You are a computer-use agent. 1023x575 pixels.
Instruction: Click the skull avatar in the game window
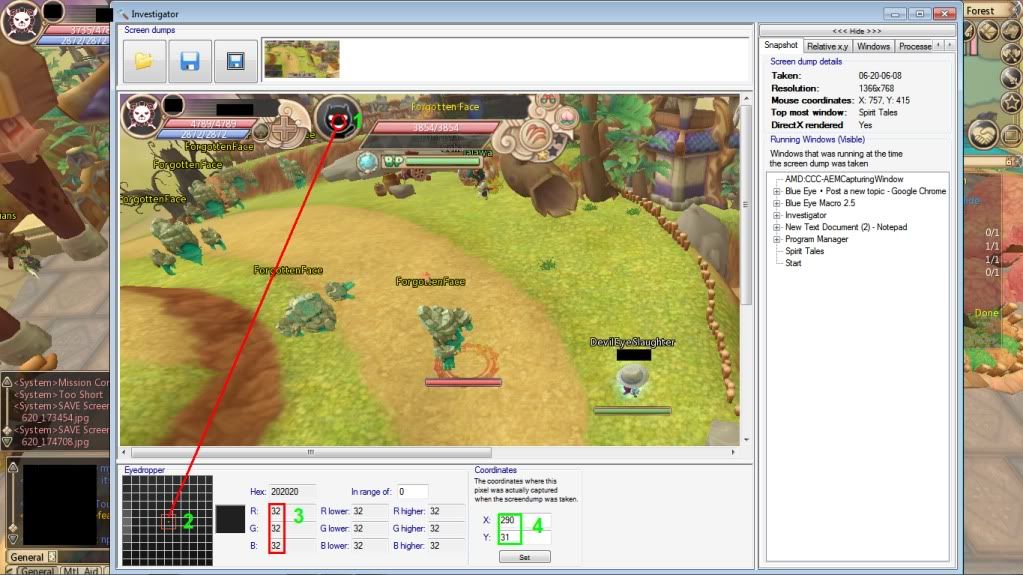[x=22, y=22]
